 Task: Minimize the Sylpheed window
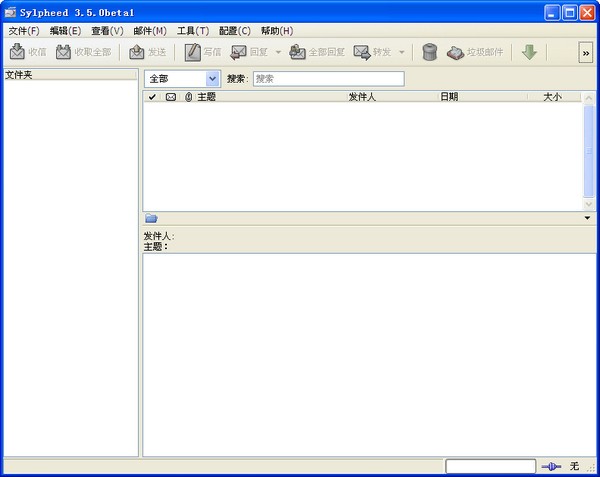tap(552, 13)
